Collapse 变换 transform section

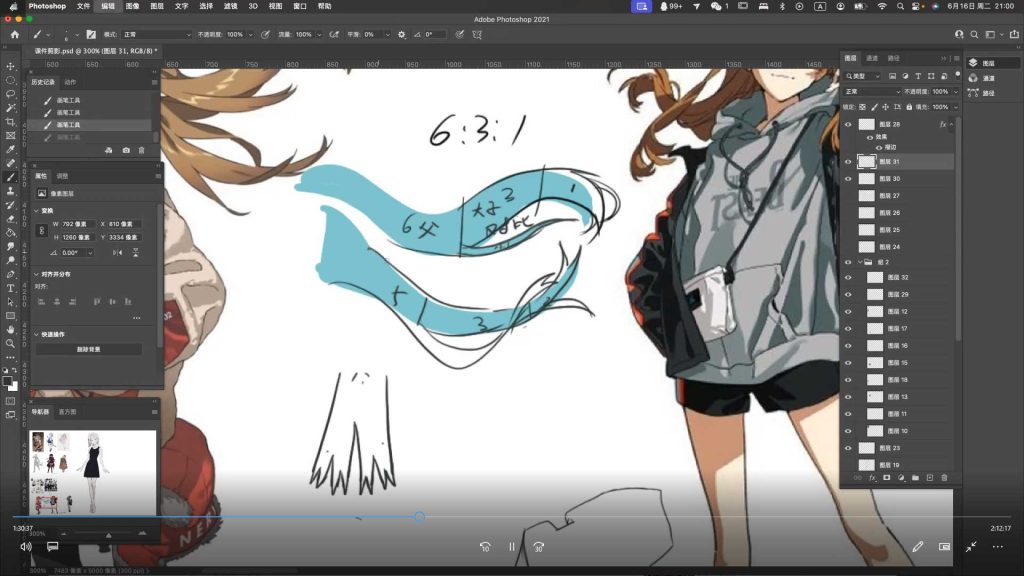coord(36,211)
